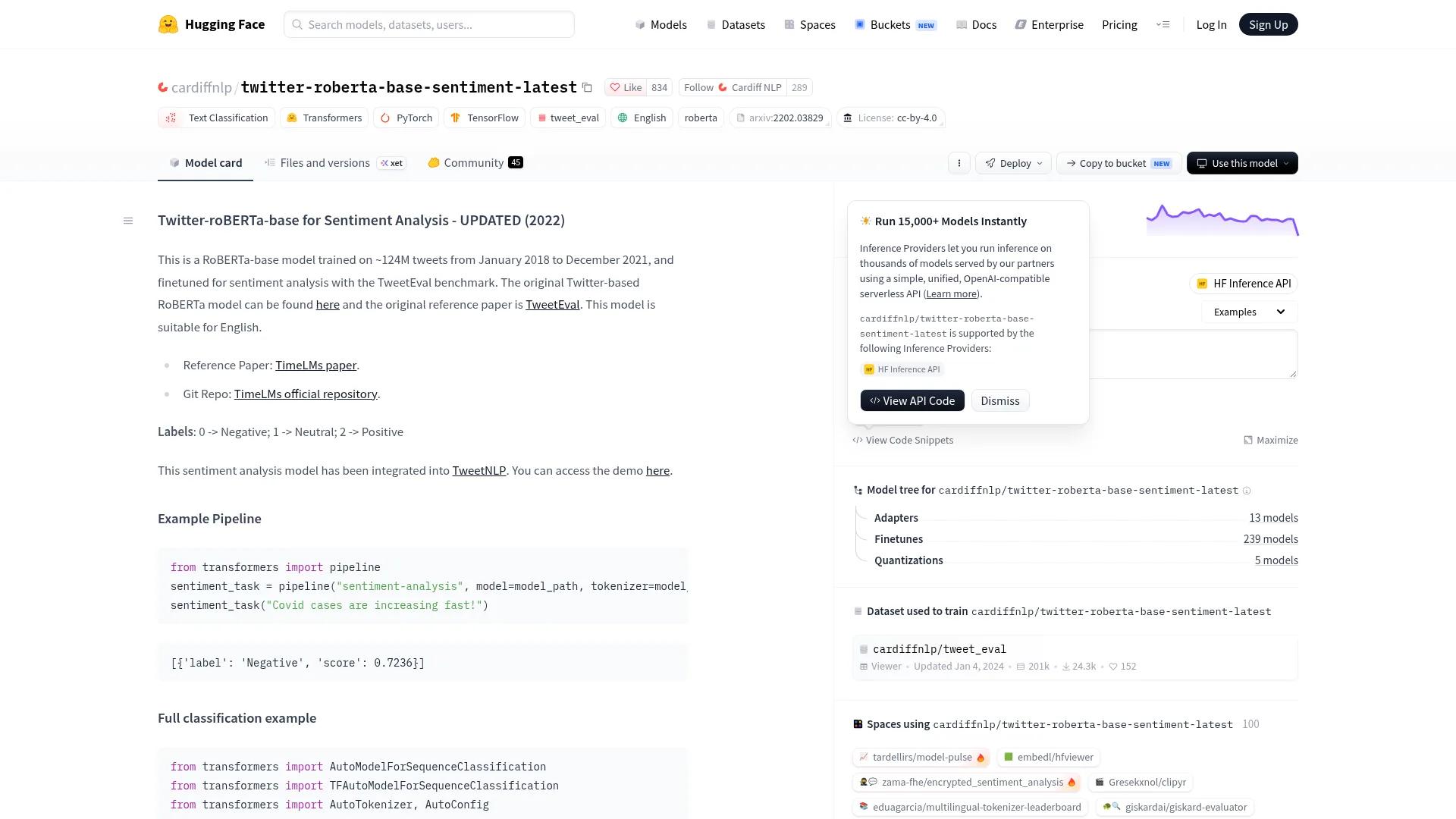Screen dimensions: 1456x819
Task: Open Buckets in top navigation
Action: click(x=896, y=24)
